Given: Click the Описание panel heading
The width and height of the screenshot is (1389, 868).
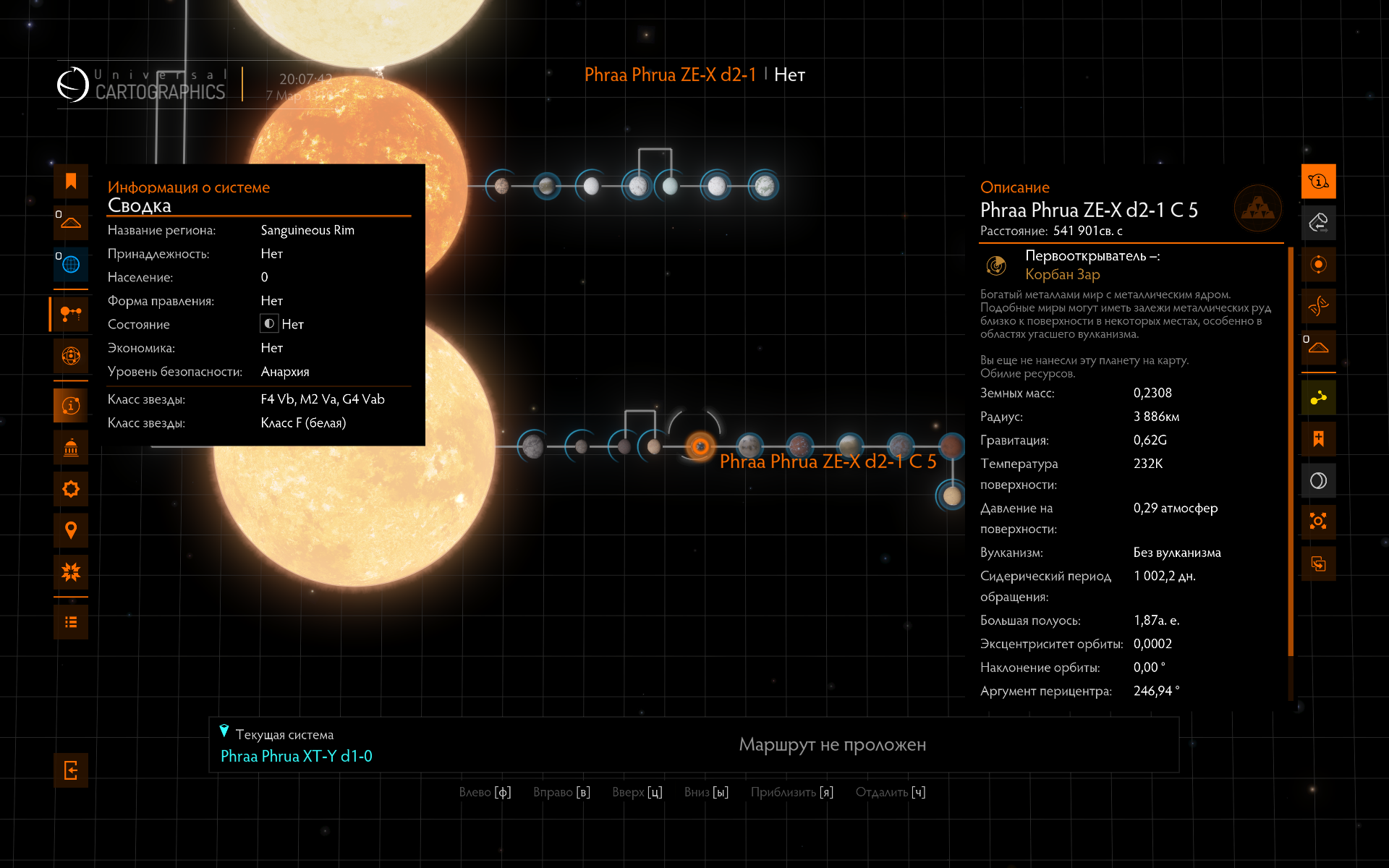Looking at the screenshot, I should click(1014, 187).
